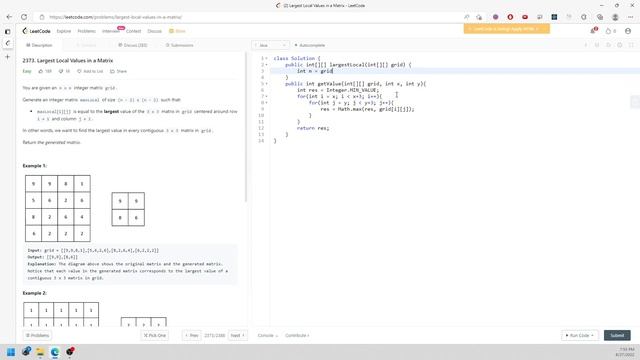The width and height of the screenshot is (640, 360).
Task: Toggle the Autocomplete option
Action: (x=310, y=45)
